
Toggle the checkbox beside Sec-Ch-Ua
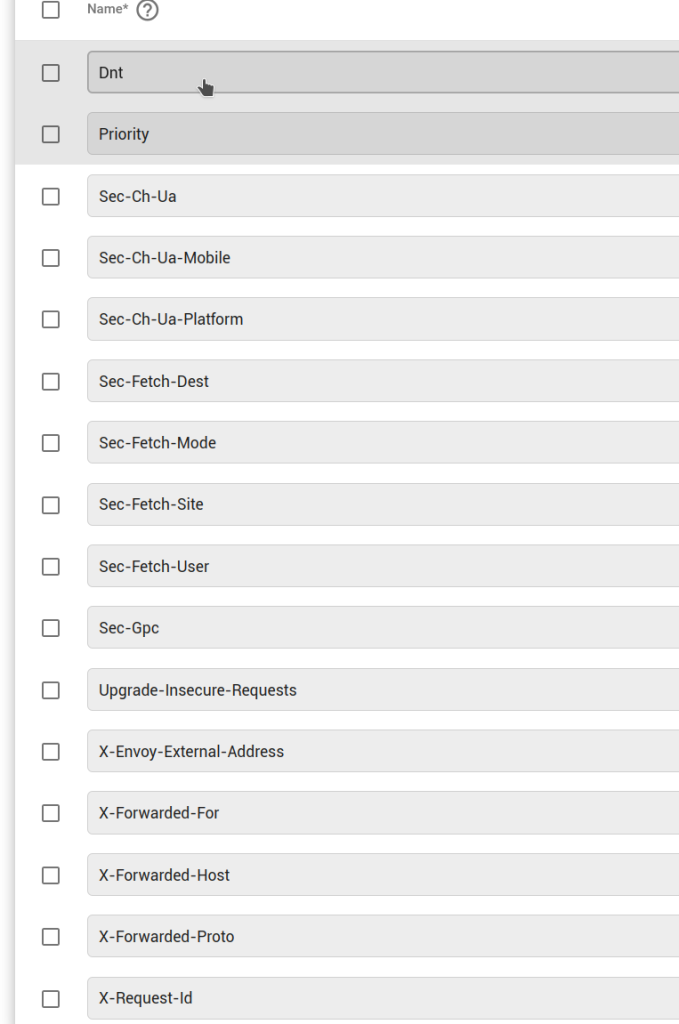tap(51, 197)
